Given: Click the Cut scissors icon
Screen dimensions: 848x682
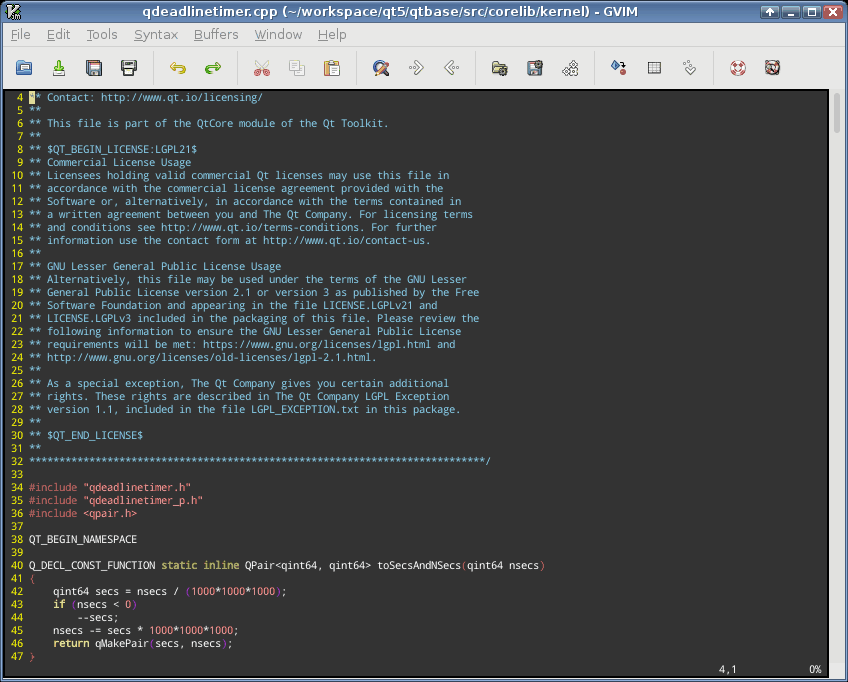Looking at the screenshot, I should coord(262,68).
